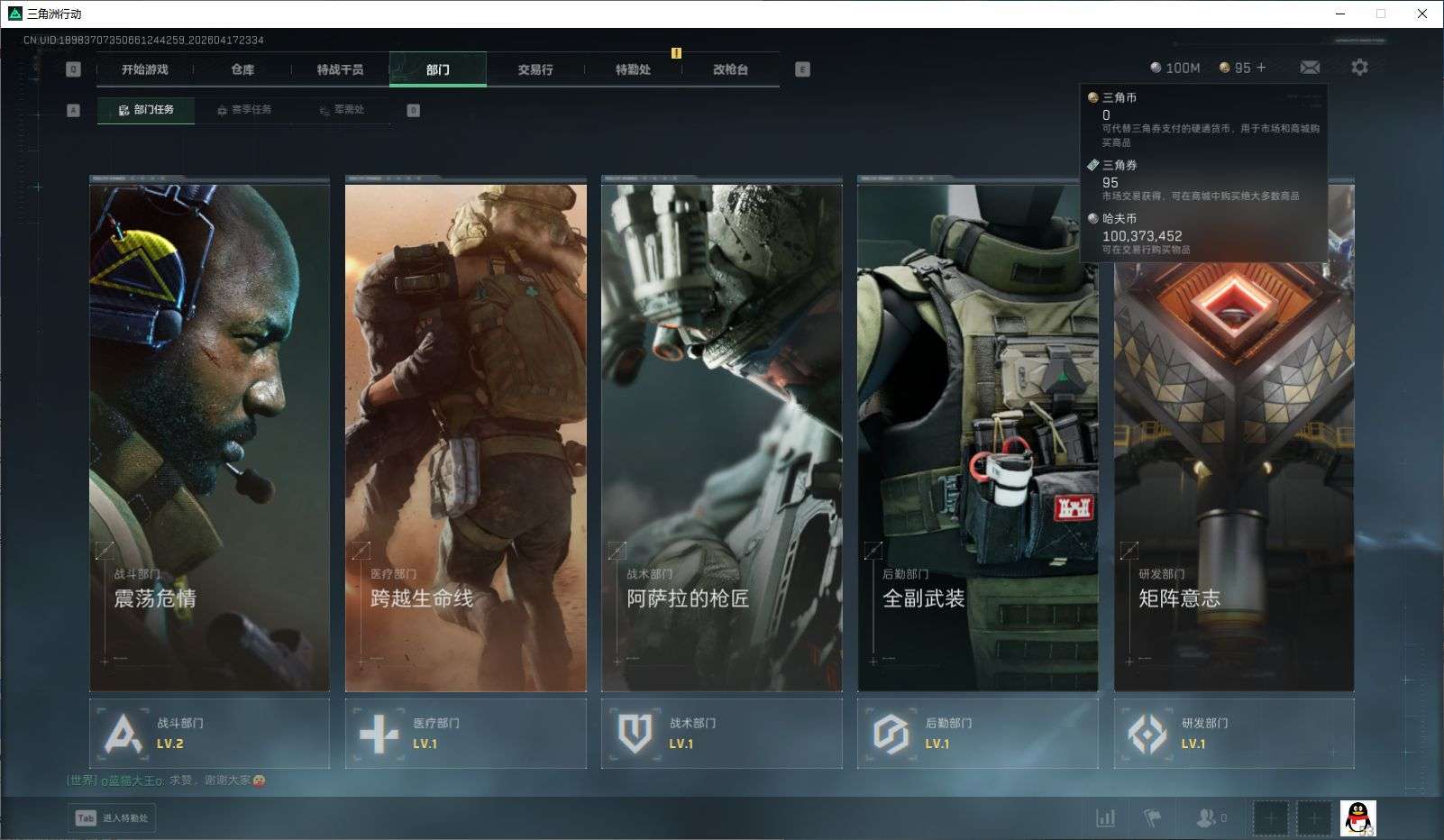Click the E key hint after 改枪台
The width and height of the screenshot is (1444, 840).
click(x=802, y=69)
